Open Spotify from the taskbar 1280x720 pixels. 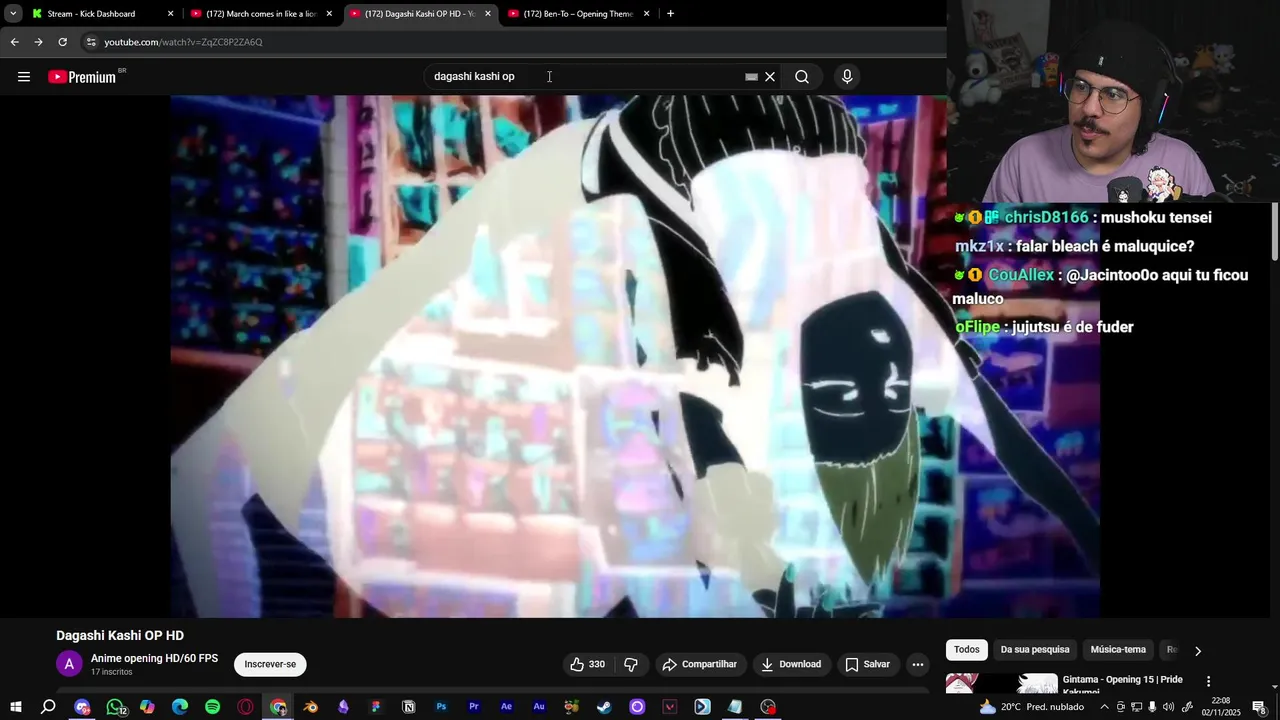point(212,707)
